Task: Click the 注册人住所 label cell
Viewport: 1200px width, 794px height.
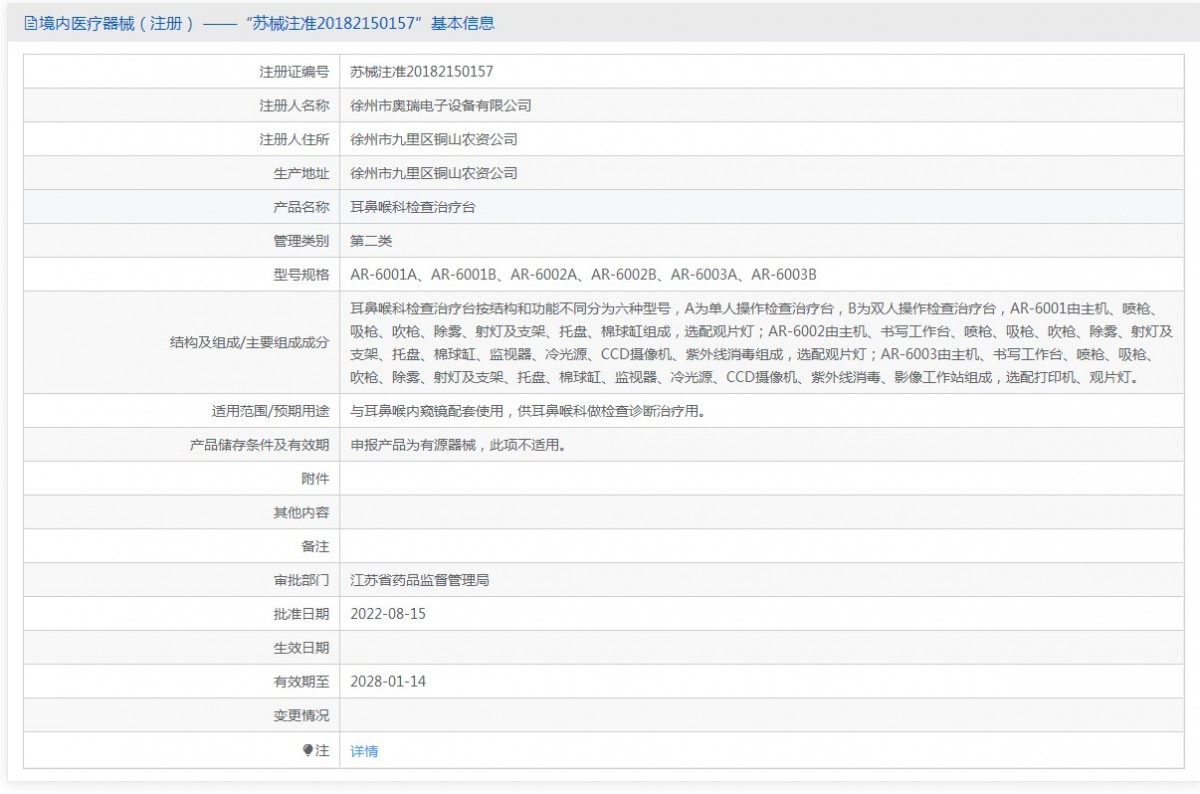Action: click(181, 140)
